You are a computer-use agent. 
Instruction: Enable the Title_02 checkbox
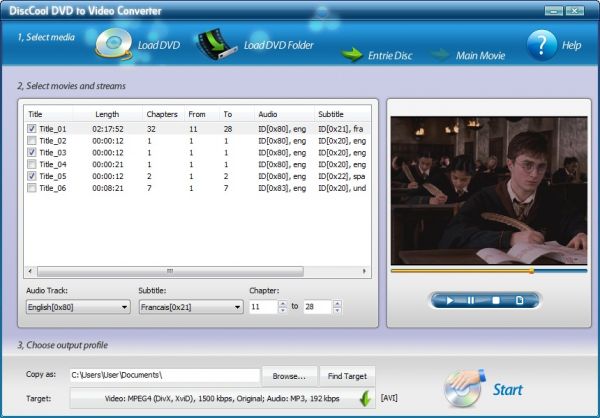(32, 140)
